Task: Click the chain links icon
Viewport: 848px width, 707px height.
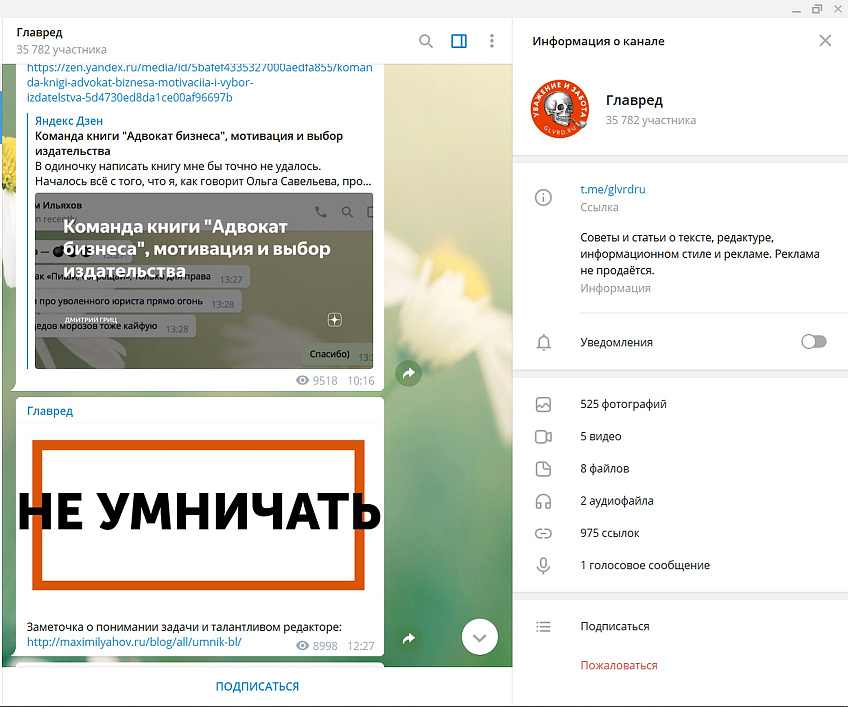Action: point(544,533)
